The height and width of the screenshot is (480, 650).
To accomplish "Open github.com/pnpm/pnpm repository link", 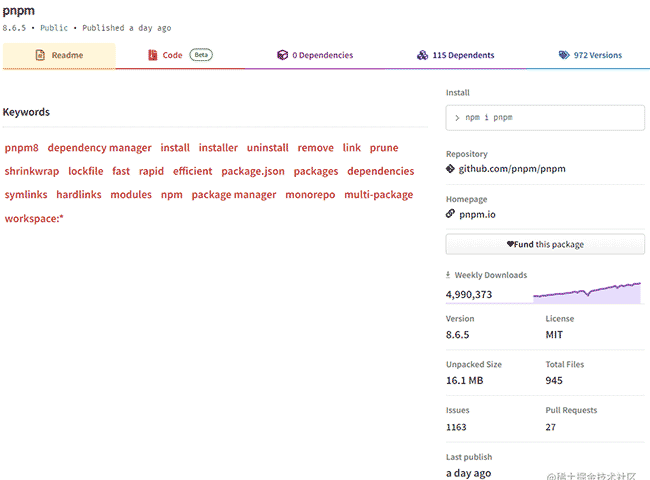I will tap(512, 169).
